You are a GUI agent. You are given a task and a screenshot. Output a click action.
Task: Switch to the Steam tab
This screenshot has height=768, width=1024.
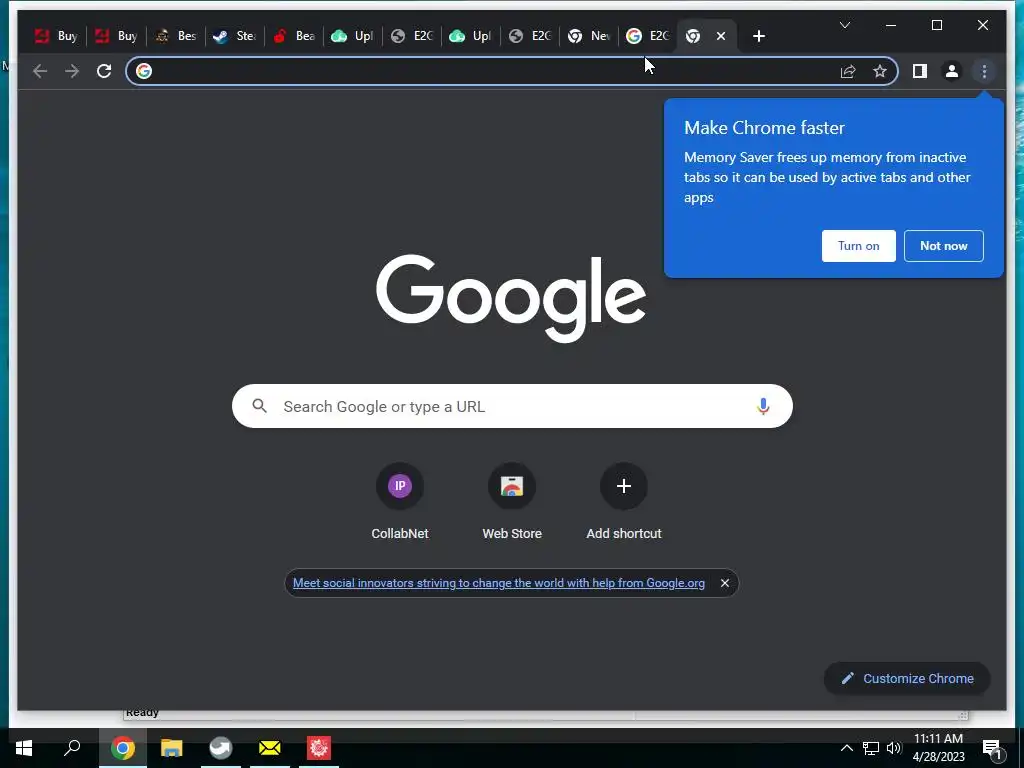(x=234, y=36)
